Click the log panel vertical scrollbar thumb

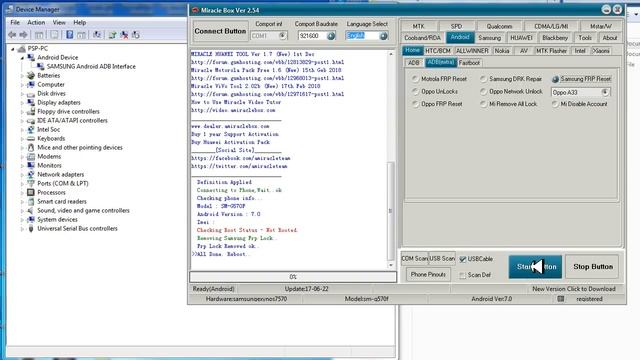tap(390, 211)
